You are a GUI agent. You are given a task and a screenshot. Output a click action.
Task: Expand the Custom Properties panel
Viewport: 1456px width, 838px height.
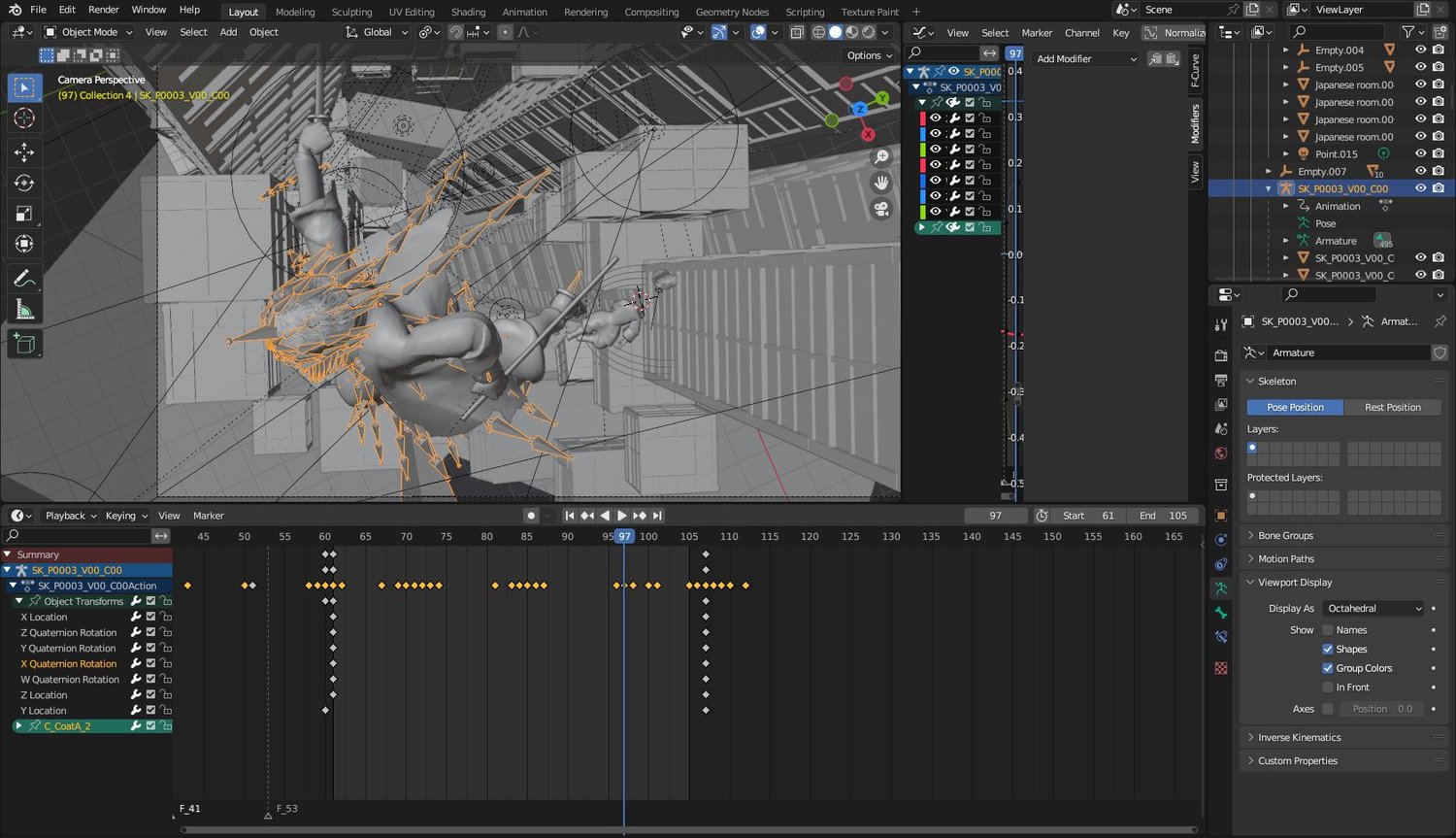coord(1343,761)
